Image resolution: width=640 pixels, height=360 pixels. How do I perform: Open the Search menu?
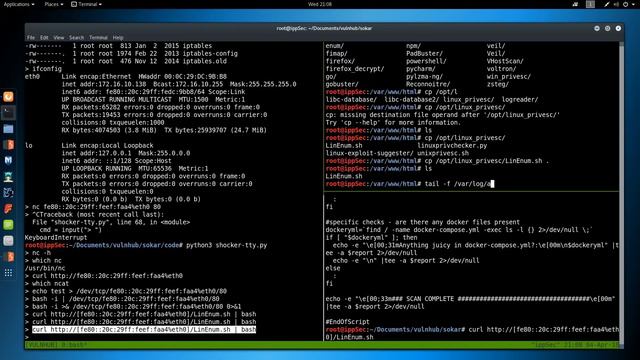click(76, 38)
